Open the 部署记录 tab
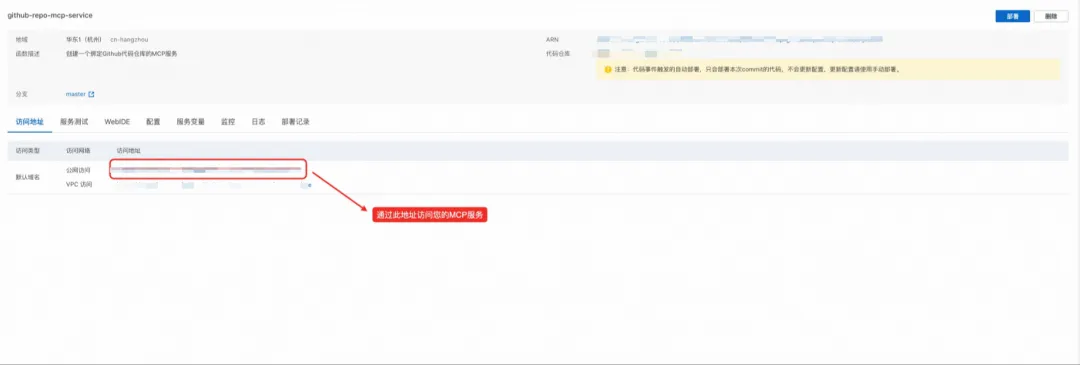1080x365 pixels. pyautogui.click(x=295, y=122)
